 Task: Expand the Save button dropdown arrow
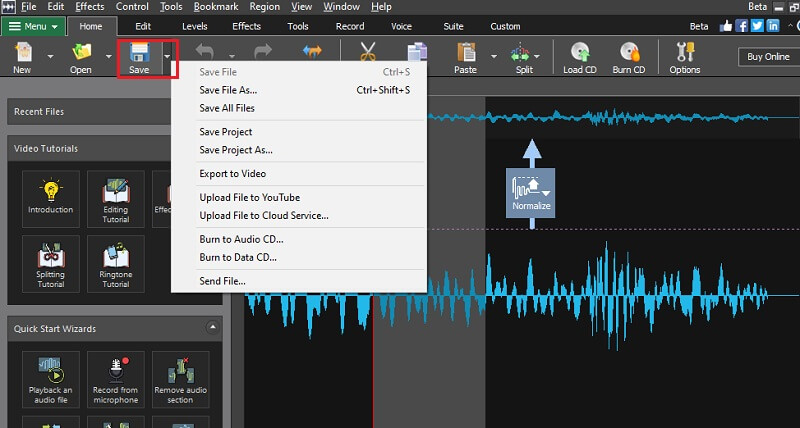(167, 57)
